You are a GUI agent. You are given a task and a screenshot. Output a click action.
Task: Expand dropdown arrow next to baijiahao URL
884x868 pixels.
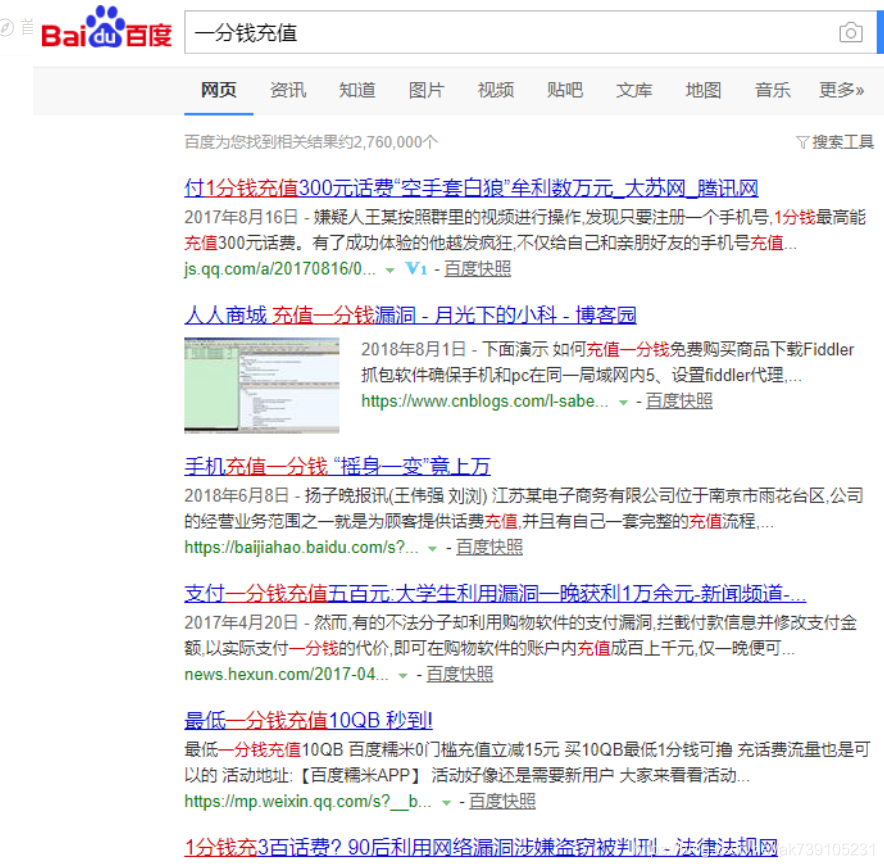[432, 549]
